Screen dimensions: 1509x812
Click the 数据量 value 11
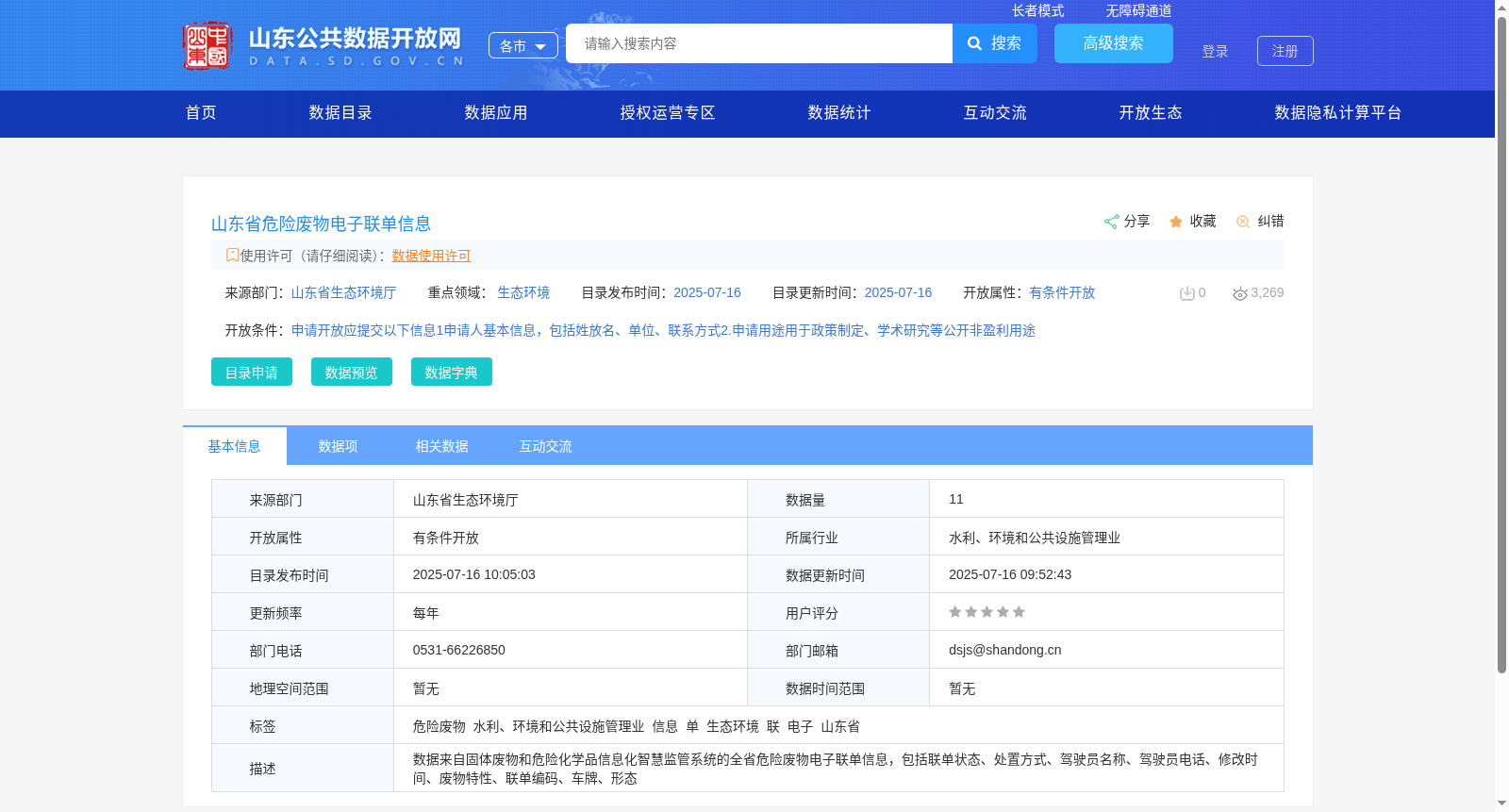[x=956, y=499]
